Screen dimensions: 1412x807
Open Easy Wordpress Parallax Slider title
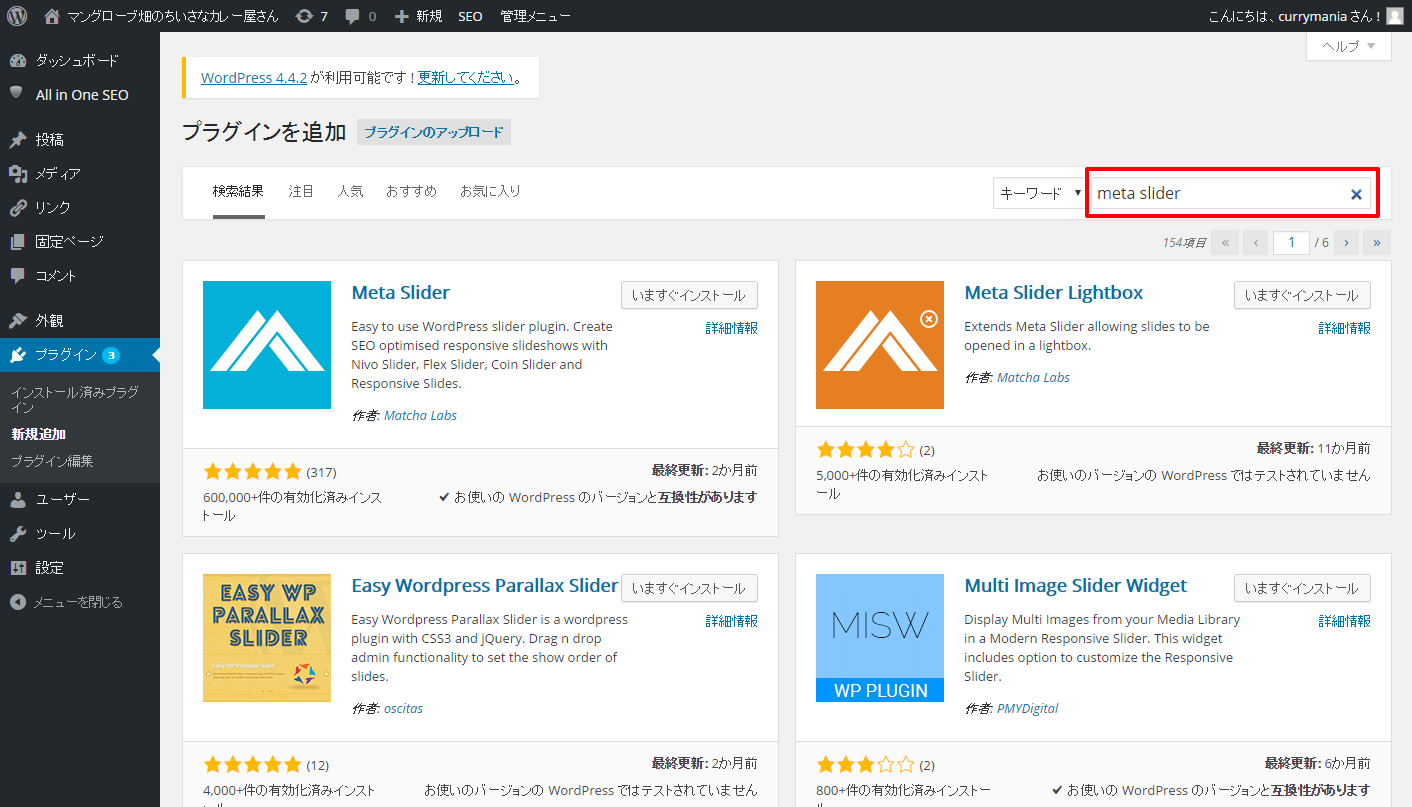pos(485,586)
